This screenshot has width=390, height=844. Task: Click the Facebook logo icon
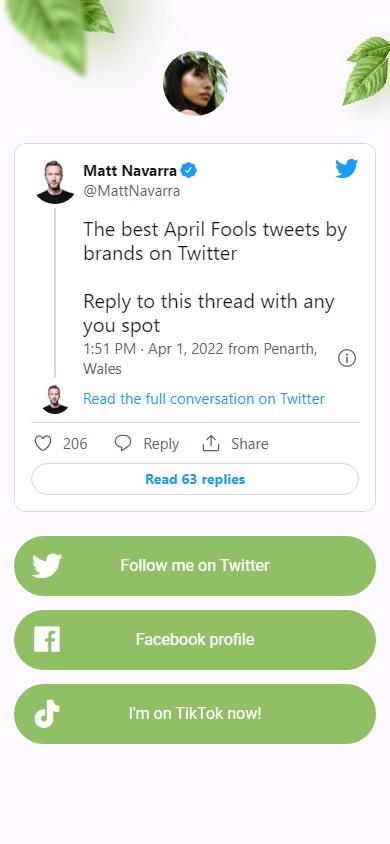47,639
